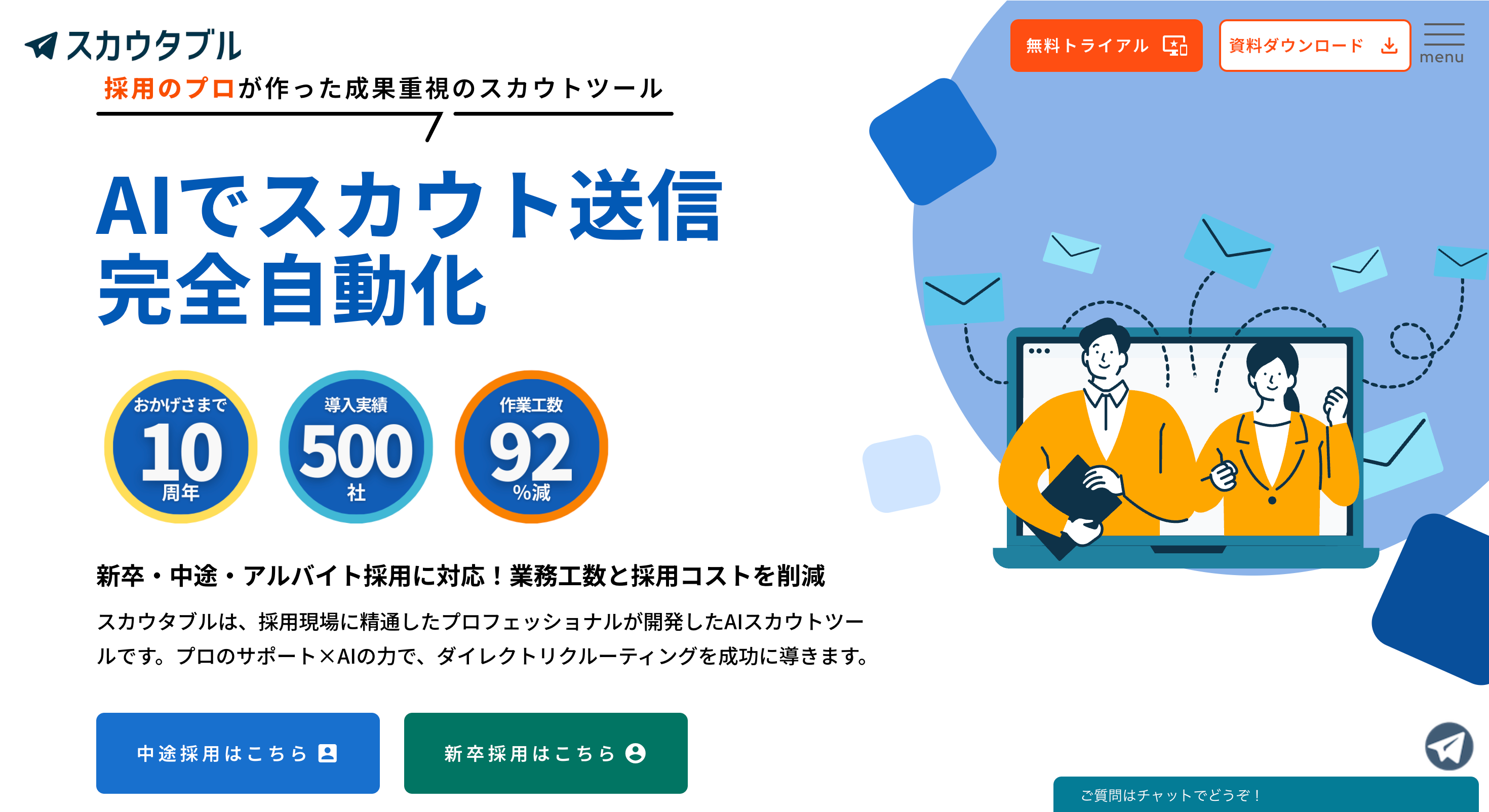Open 中途採用はこちら page
Image resolution: width=1489 pixels, height=812 pixels.
coord(238,753)
